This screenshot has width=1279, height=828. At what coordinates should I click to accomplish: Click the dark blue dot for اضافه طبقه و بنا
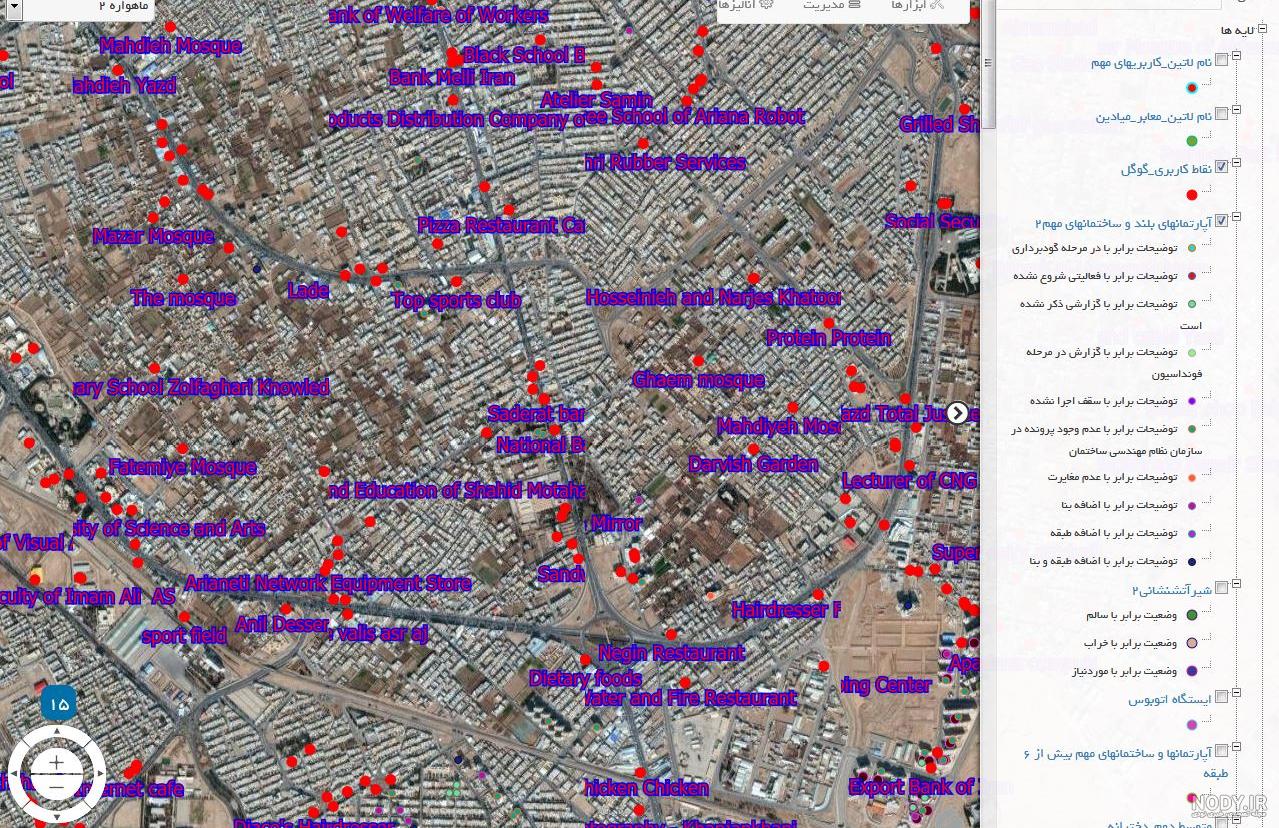pos(1191,562)
